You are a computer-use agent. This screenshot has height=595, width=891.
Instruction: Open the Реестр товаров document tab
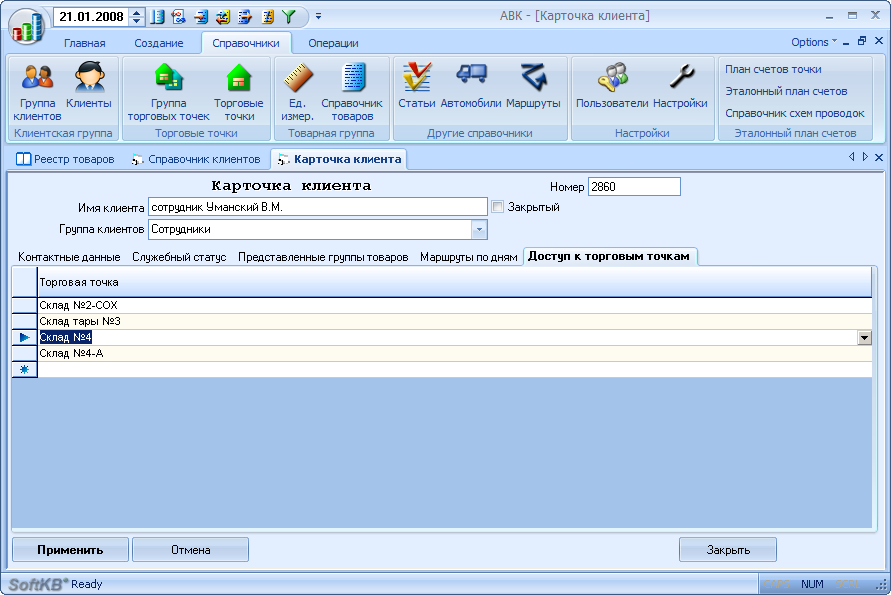pyautogui.click(x=65, y=159)
